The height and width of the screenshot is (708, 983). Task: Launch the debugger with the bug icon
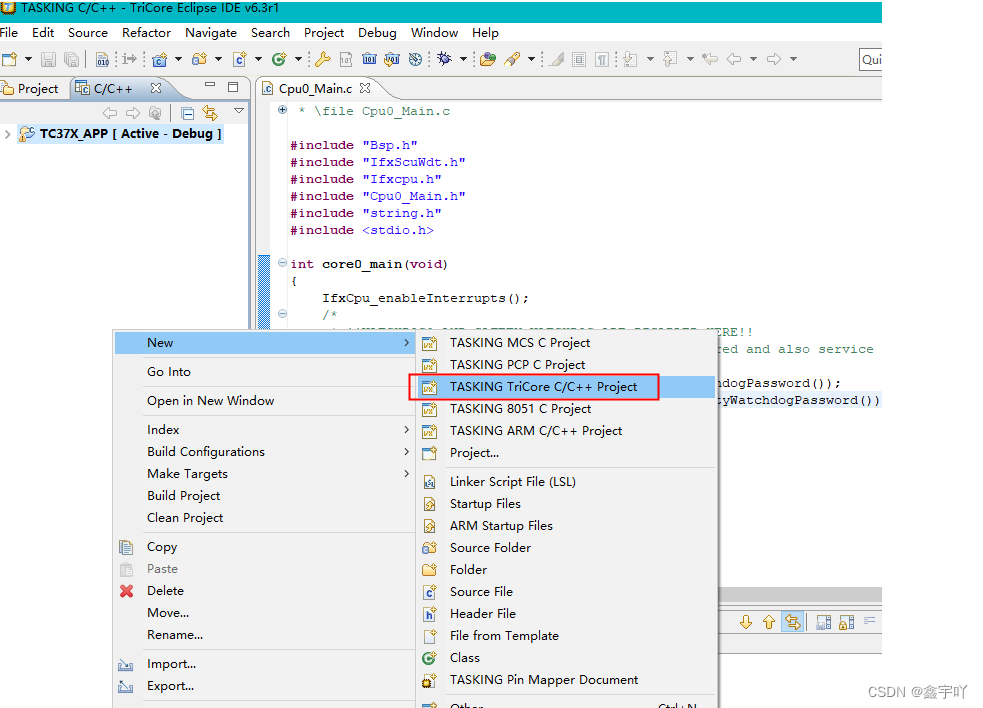(x=444, y=58)
